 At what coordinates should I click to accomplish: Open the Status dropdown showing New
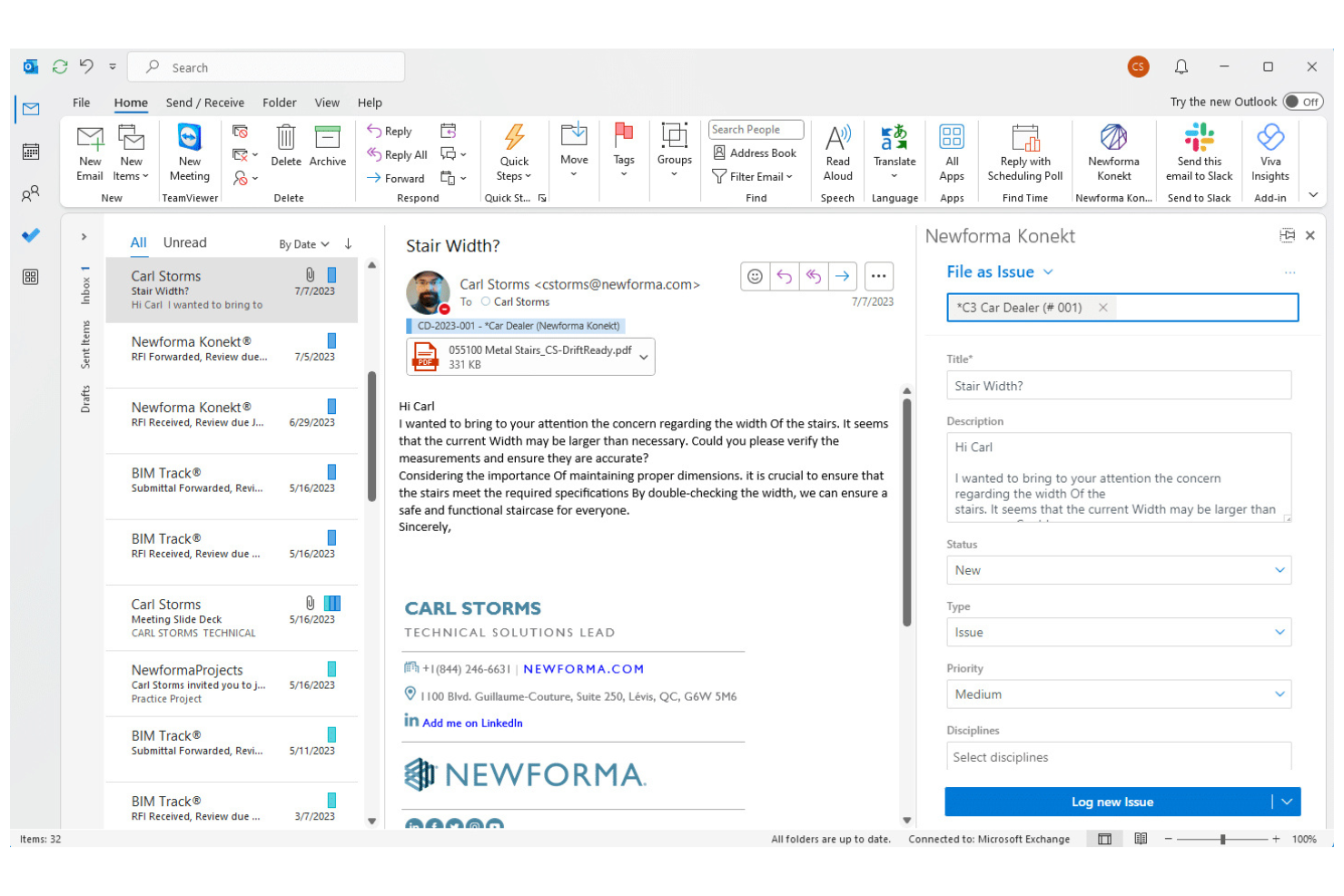tap(1119, 570)
